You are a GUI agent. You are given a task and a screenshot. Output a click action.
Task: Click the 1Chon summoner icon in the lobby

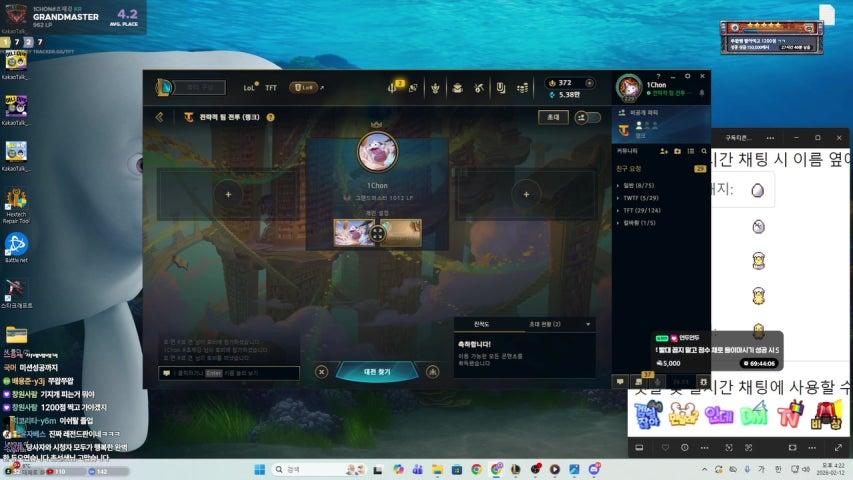point(378,152)
